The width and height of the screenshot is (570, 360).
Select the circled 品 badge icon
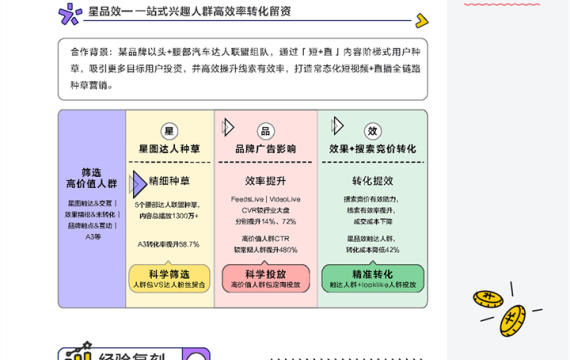point(266,131)
